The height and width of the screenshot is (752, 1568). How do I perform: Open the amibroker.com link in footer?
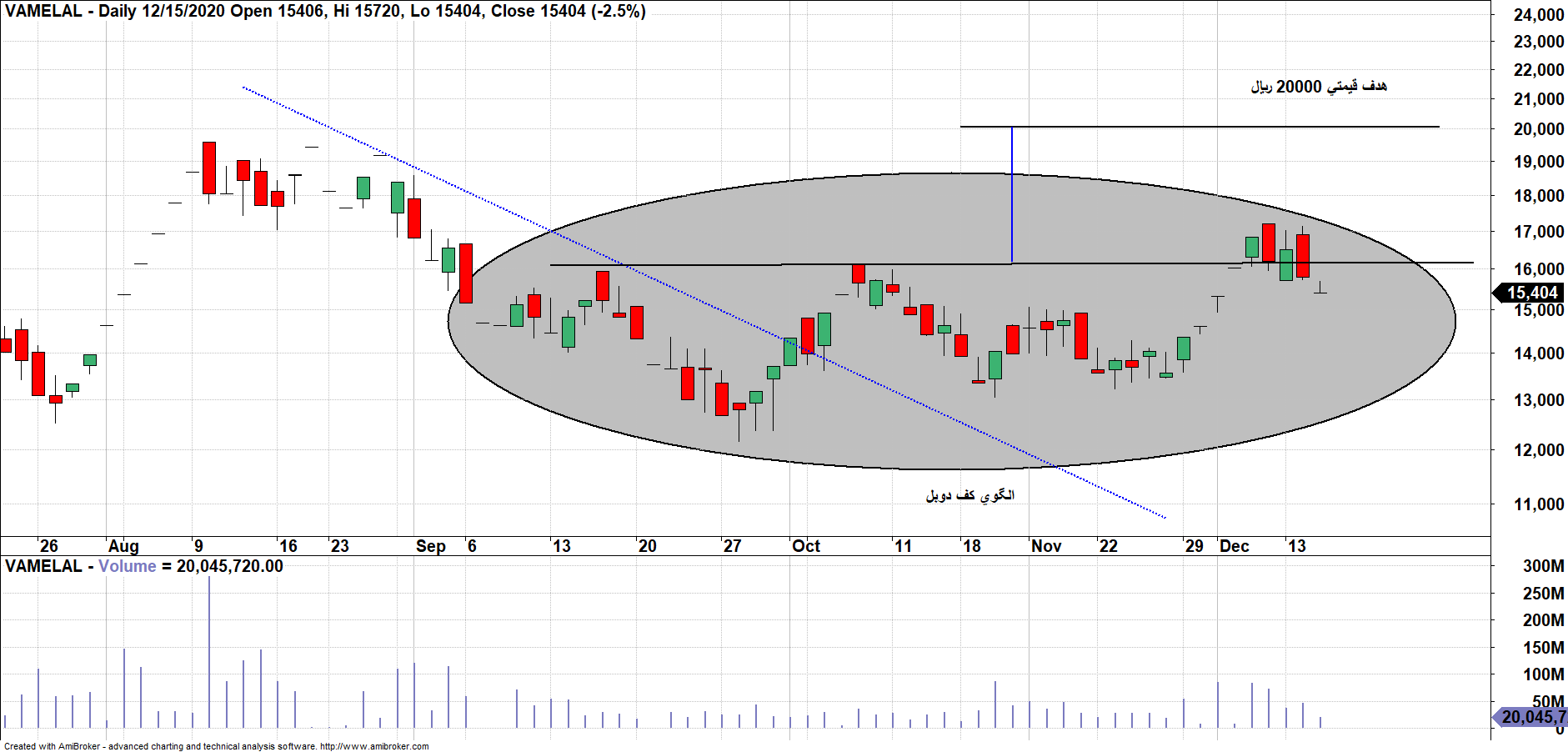(x=374, y=746)
